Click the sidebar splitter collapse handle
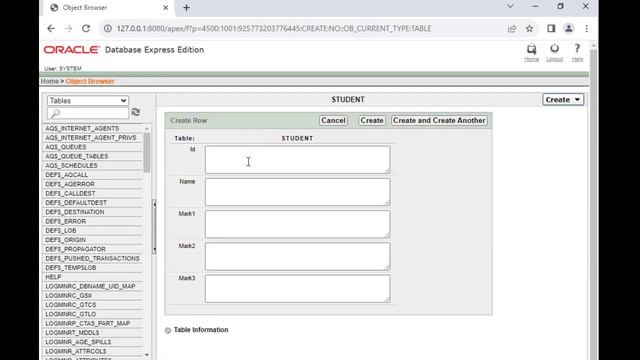 (154, 227)
